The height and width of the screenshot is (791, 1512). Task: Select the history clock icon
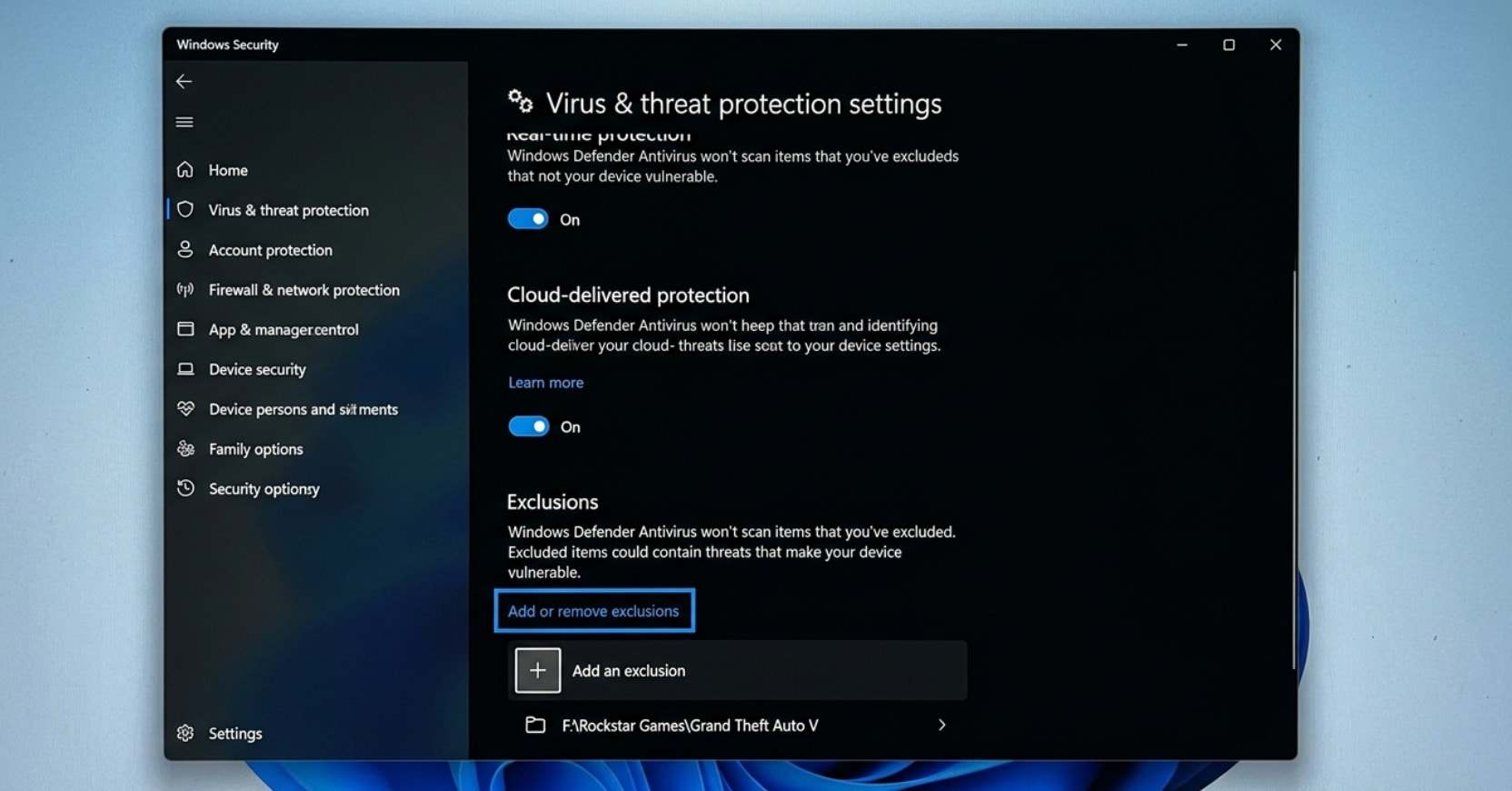(185, 488)
